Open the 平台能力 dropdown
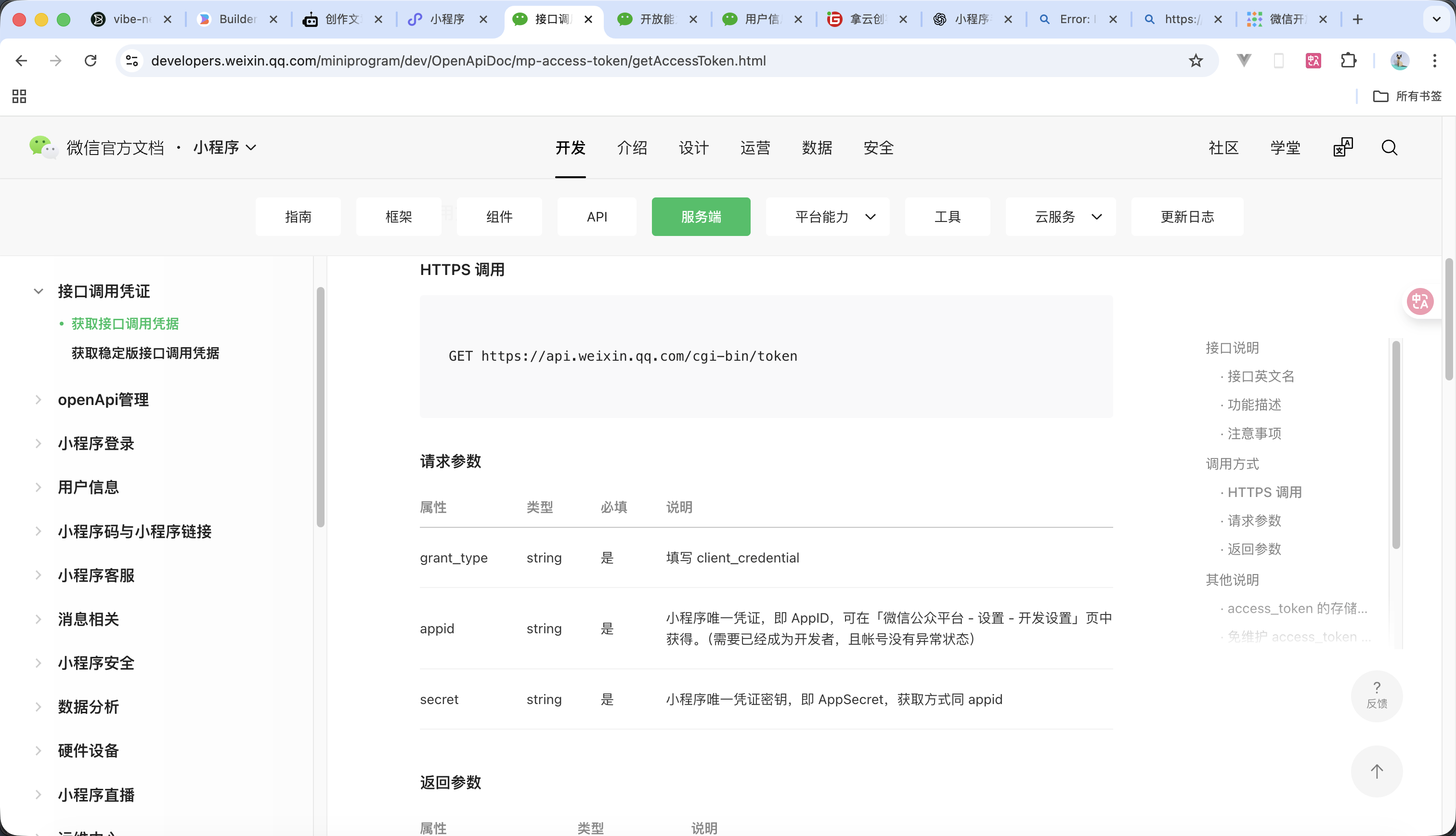Screen dimensions: 1456x836 pyautogui.click(x=827, y=217)
